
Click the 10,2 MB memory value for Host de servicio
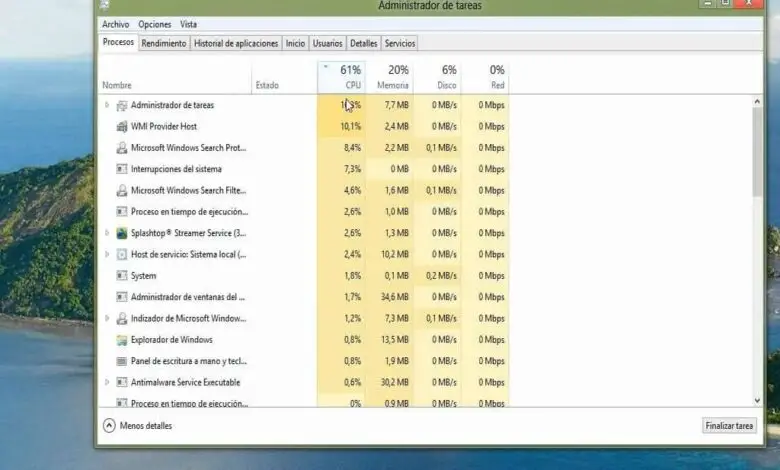[x=396, y=254]
